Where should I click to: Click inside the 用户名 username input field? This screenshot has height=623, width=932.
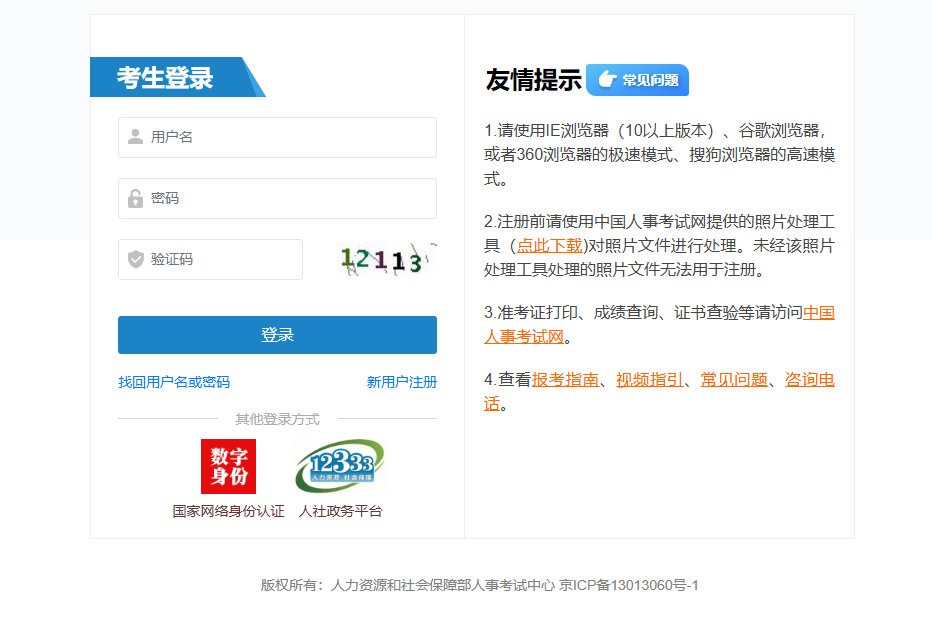(280, 137)
